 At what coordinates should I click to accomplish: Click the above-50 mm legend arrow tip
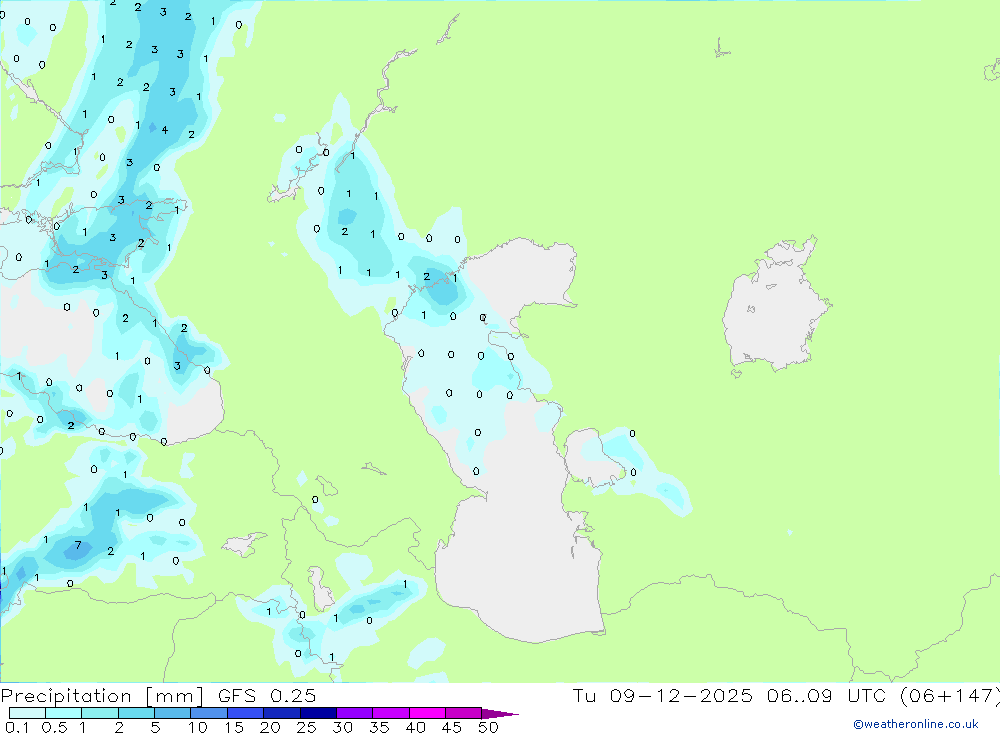500,714
